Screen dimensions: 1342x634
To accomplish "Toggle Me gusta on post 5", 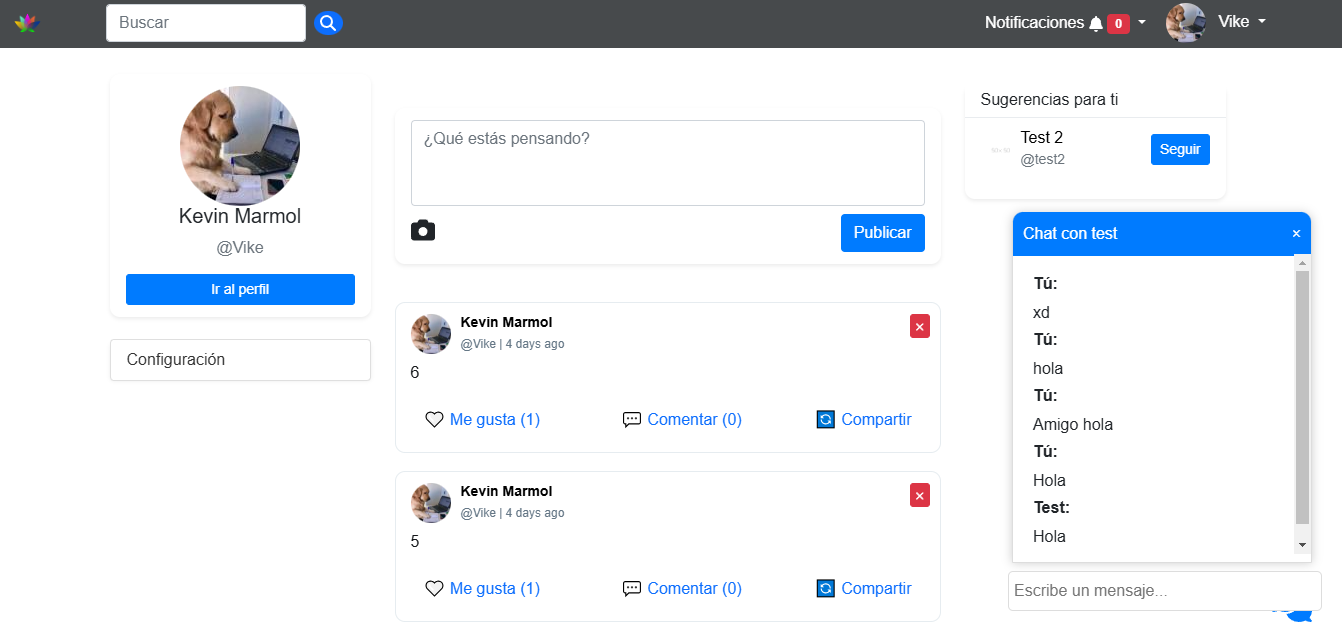I will pyautogui.click(x=483, y=589).
